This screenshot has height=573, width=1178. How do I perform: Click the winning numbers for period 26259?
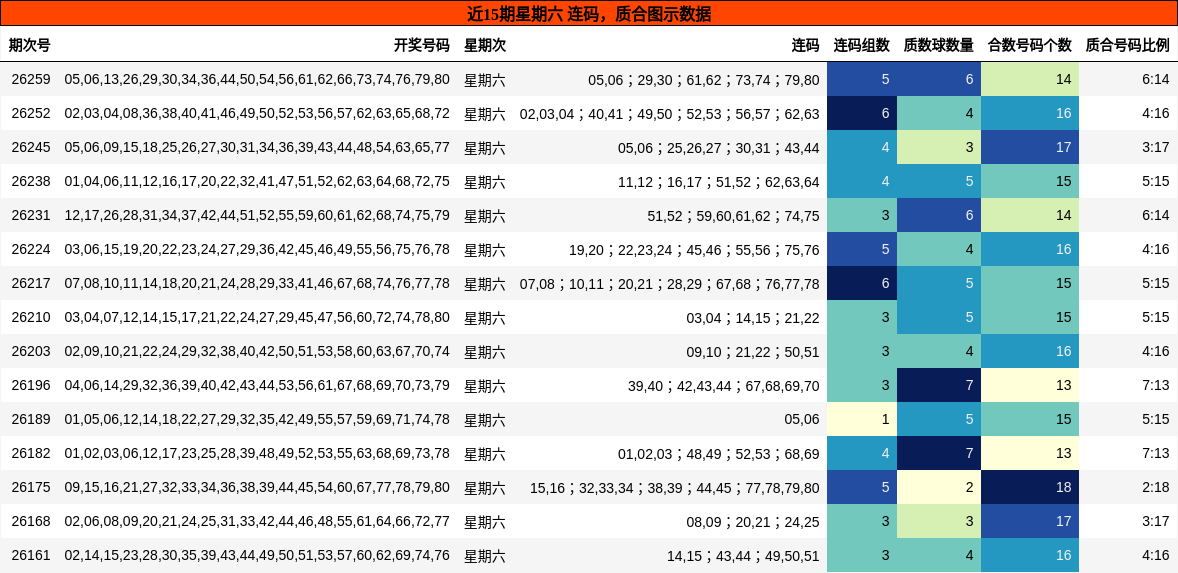click(x=257, y=80)
